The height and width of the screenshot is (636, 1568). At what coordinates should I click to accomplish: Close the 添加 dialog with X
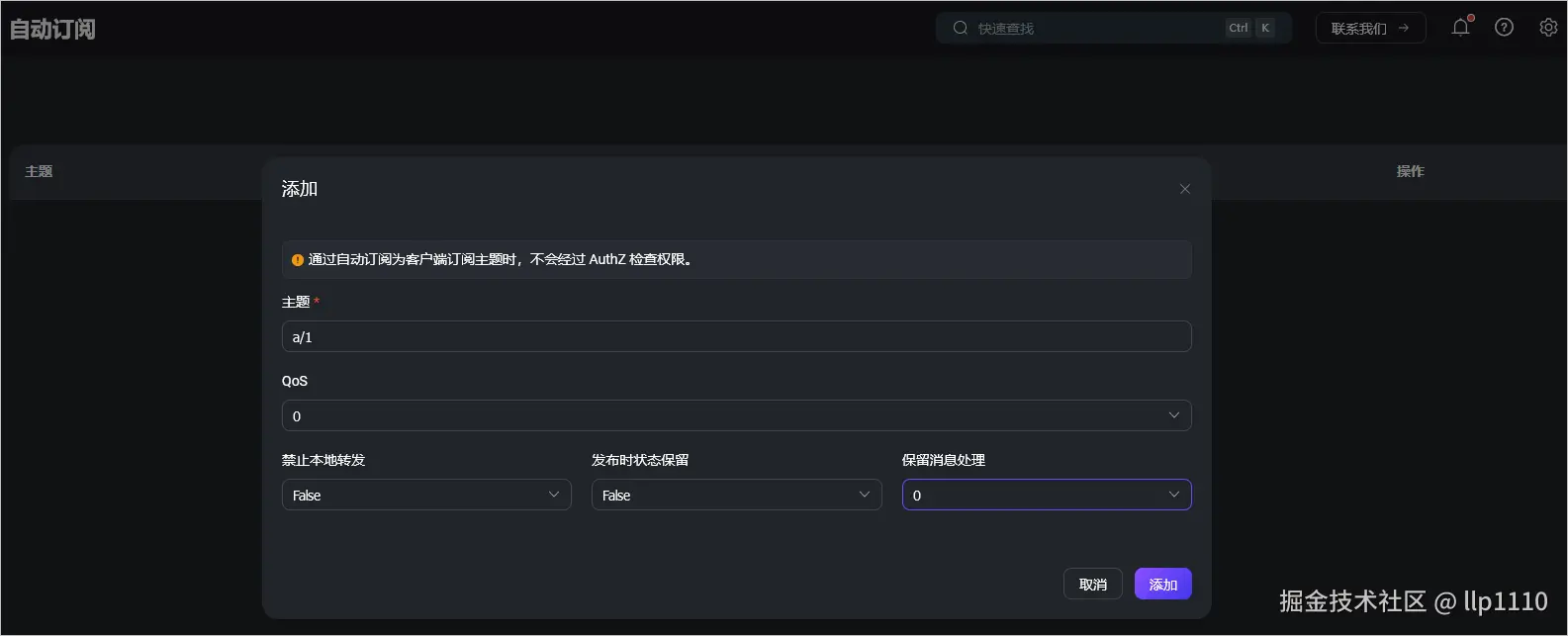(x=1185, y=189)
